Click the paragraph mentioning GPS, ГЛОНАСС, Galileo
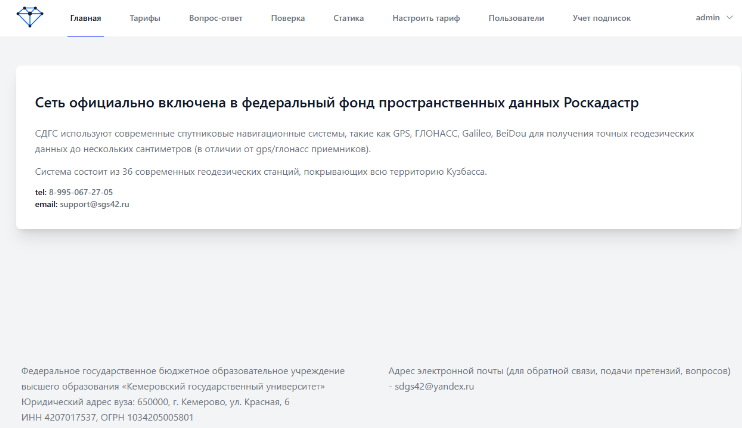Viewport: 742px width, 428px height. coord(364,141)
